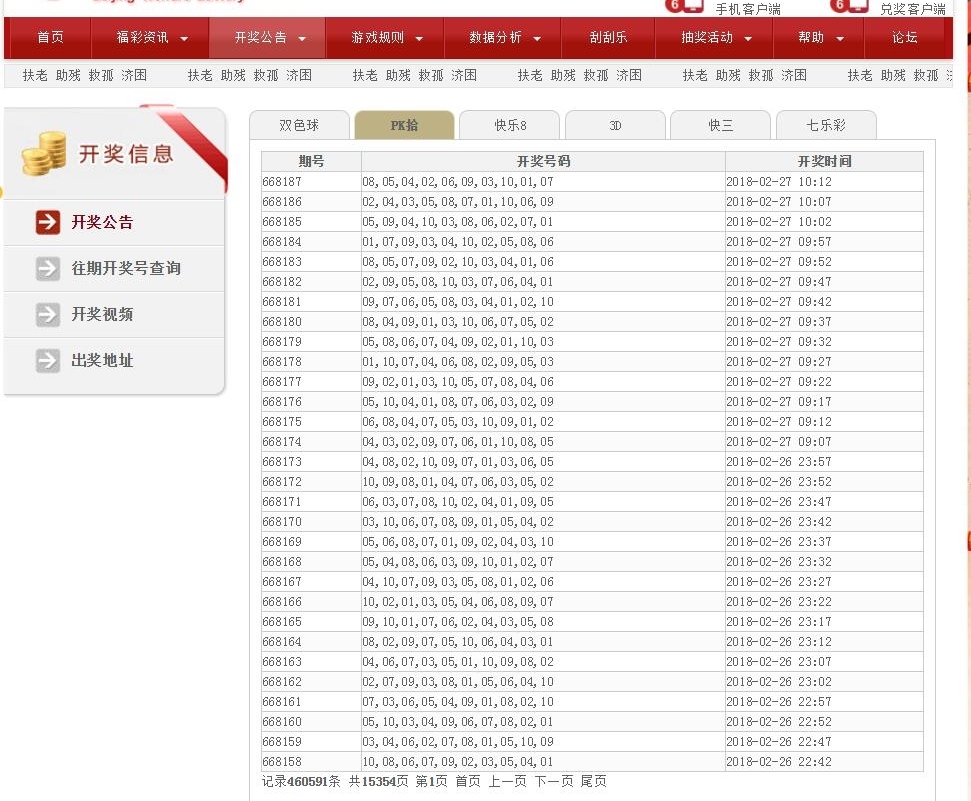The width and height of the screenshot is (971, 801).
Task: Click the time 2018-02-27 10:12
Action: pos(779,182)
